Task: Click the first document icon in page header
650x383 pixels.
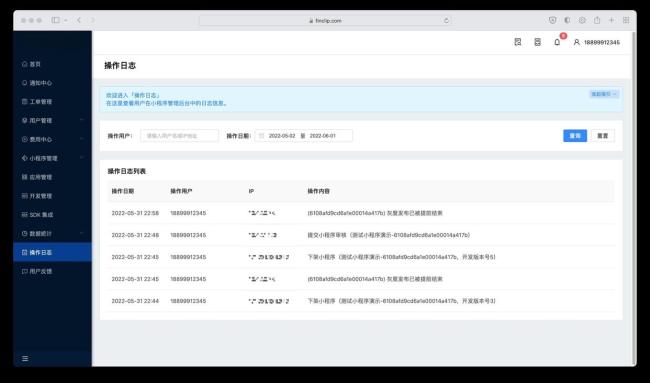Action: [518, 42]
